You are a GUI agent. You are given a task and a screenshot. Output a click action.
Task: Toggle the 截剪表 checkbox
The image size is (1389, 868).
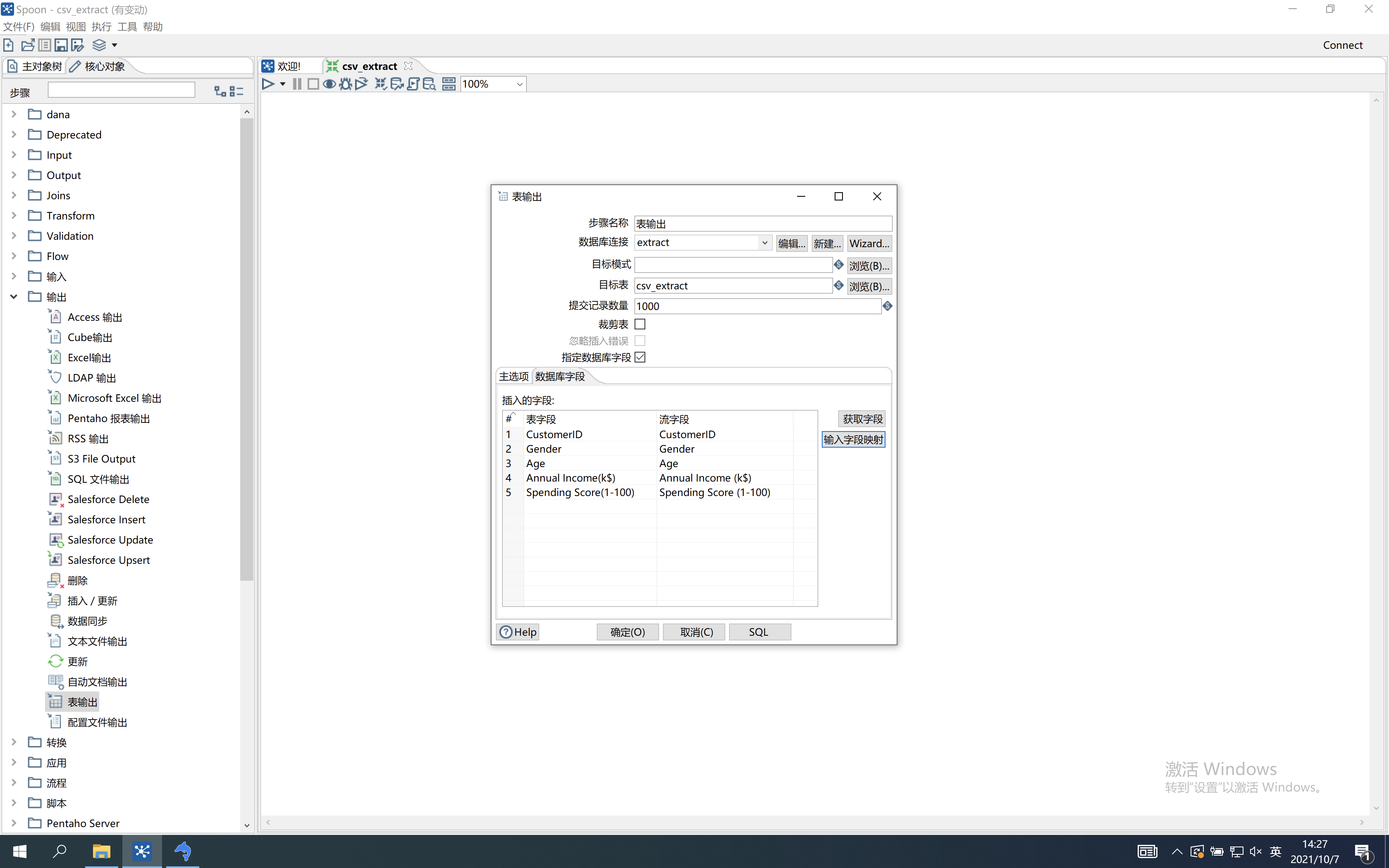[x=640, y=324]
